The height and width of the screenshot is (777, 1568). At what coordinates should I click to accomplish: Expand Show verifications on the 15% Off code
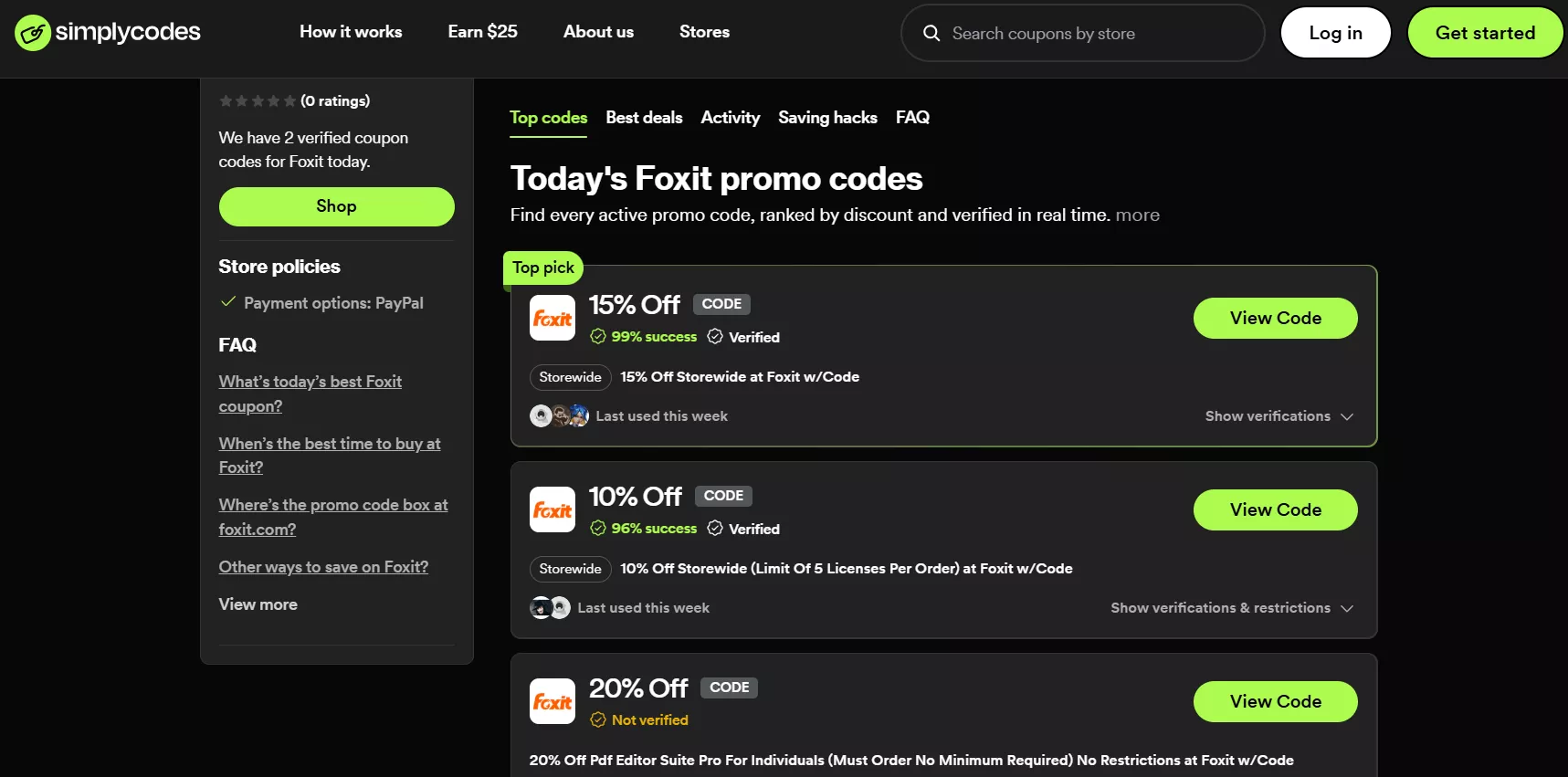1278,416
